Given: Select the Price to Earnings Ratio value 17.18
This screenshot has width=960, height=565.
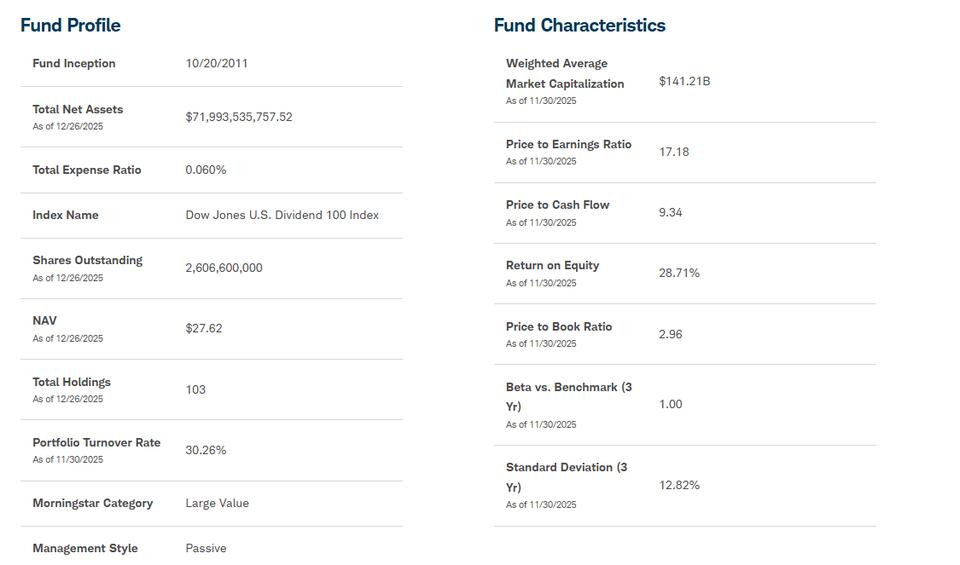Looking at the screenshot, I should [x=673, y=152].
